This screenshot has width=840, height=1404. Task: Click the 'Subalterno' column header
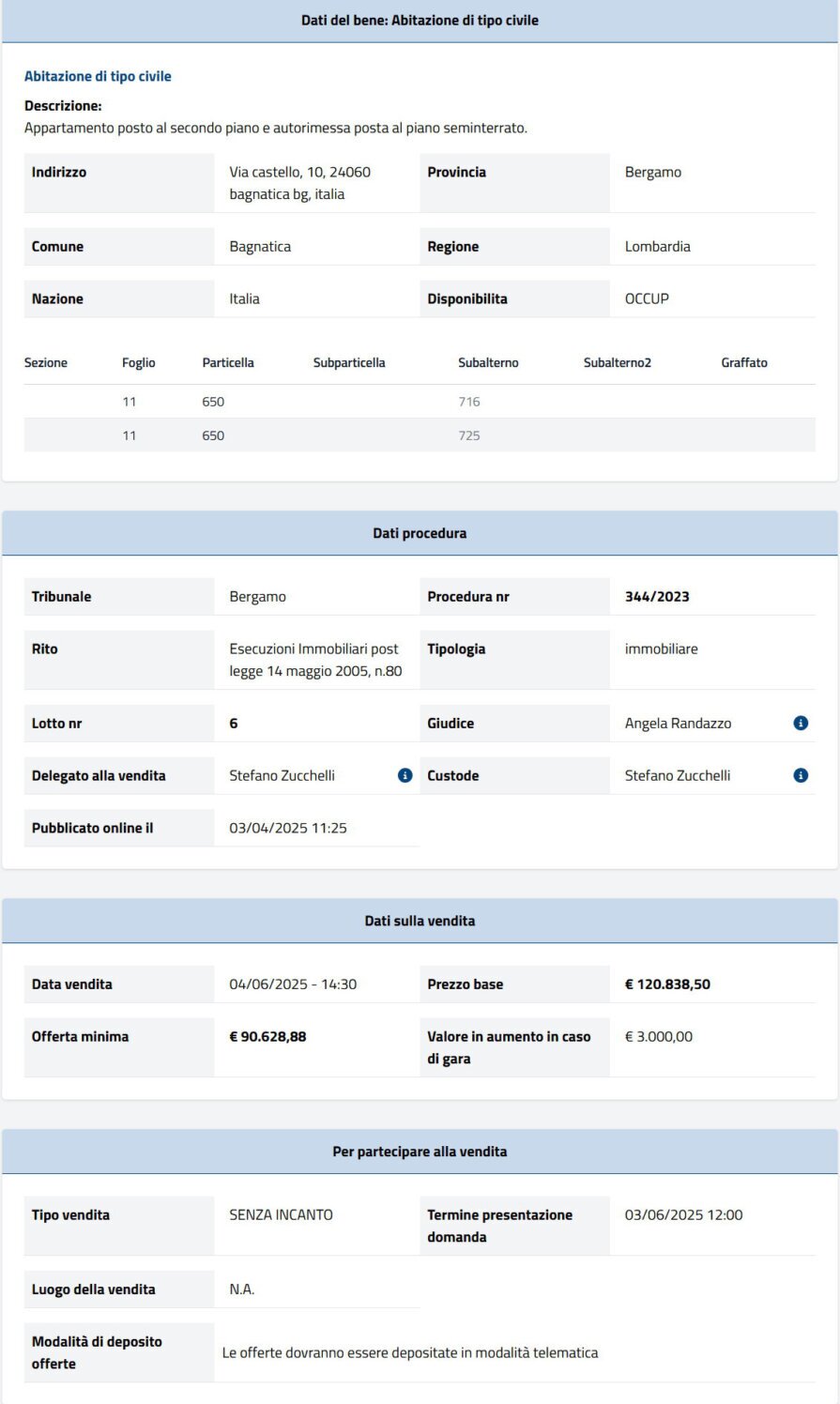(488, 363)
